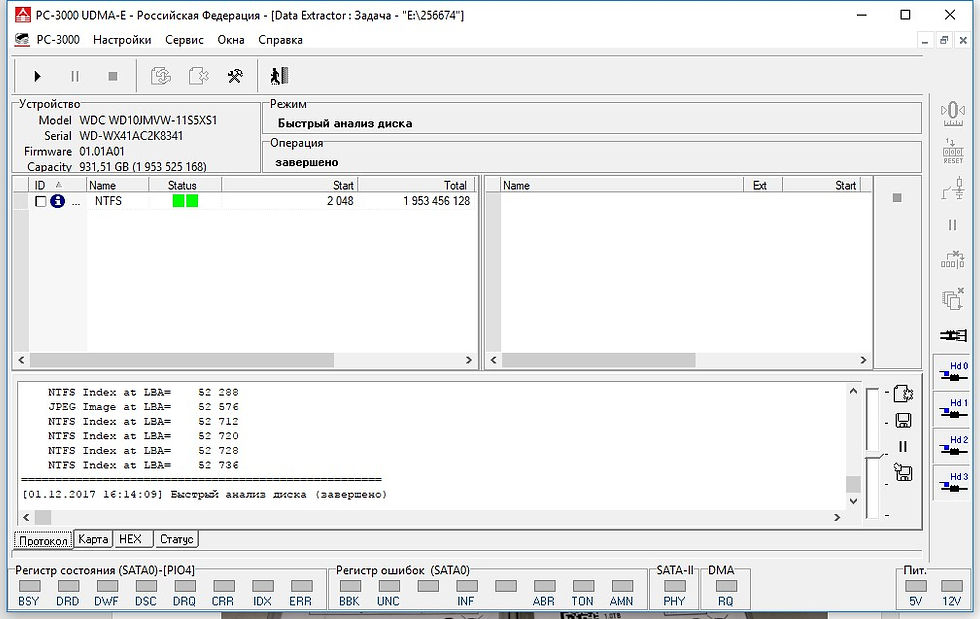Screen dimensions: 980x619
Task: Click the head-positioning icon in the right sidebar
Action: point(952,113)
